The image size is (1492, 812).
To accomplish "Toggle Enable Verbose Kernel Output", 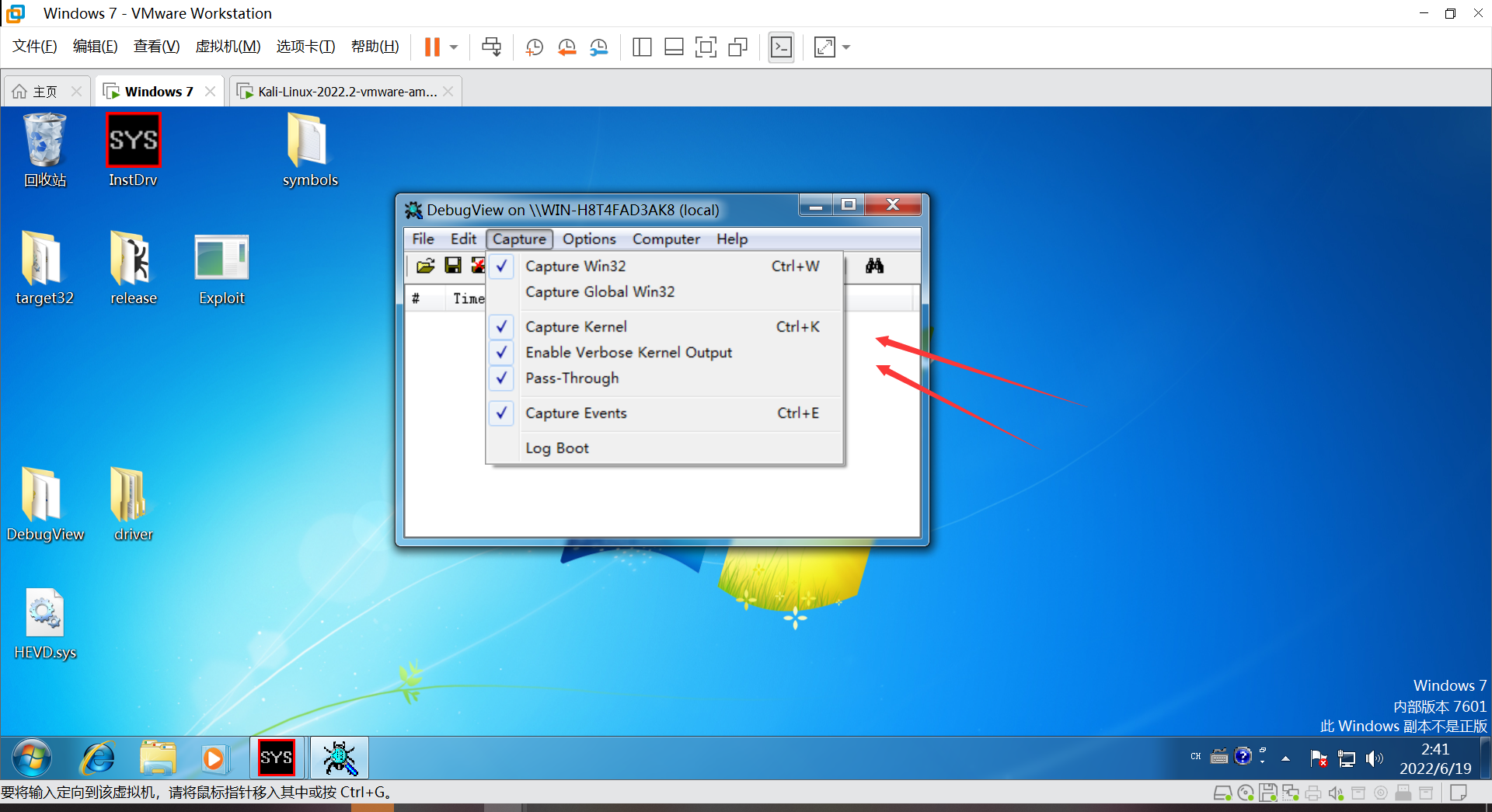I will coord(665,353).
